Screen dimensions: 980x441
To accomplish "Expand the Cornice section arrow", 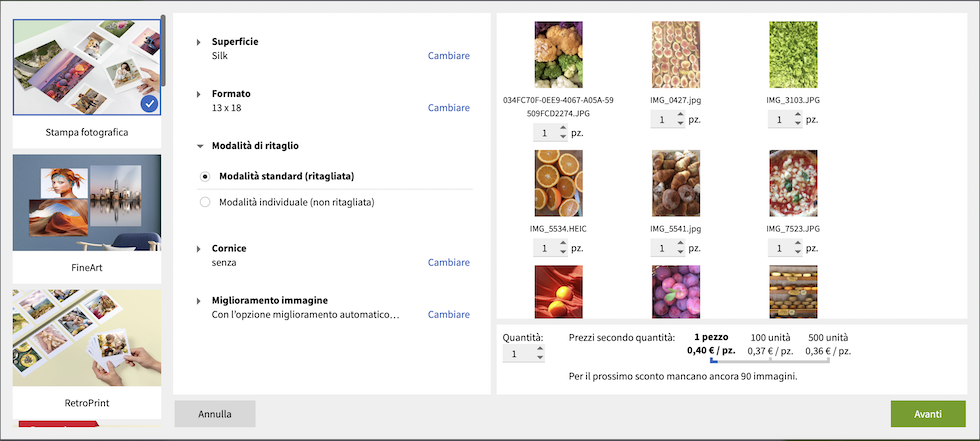I will 200,249.
